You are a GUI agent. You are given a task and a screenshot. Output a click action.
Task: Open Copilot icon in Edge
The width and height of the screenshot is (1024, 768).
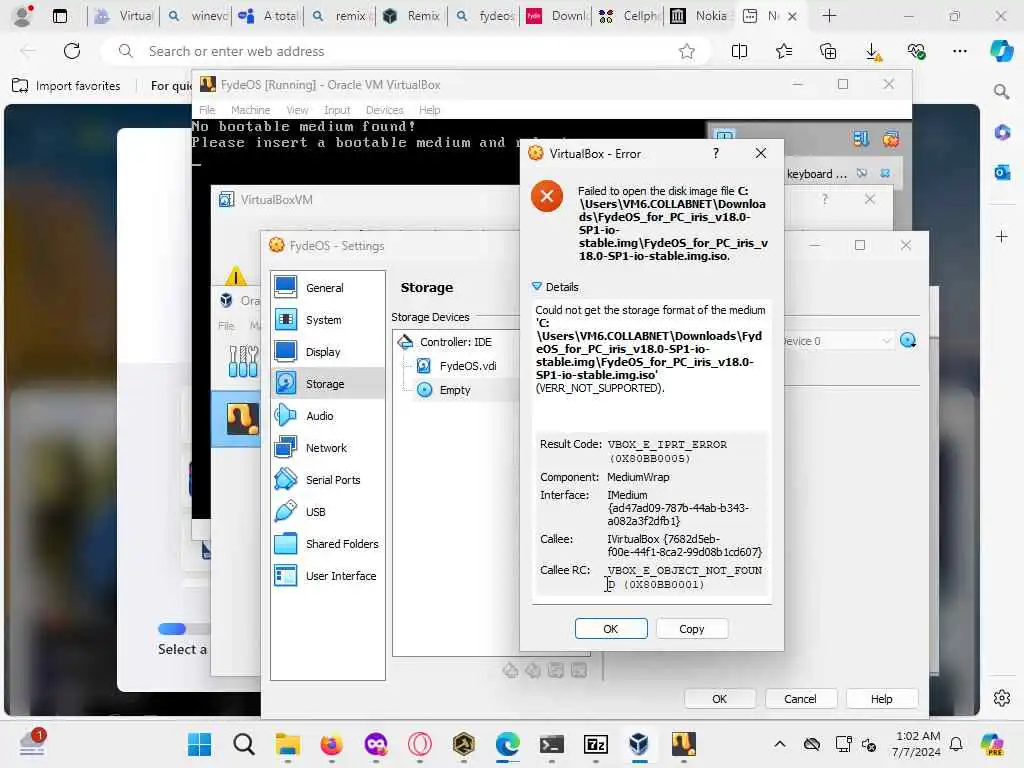[x=1001, y=51]
